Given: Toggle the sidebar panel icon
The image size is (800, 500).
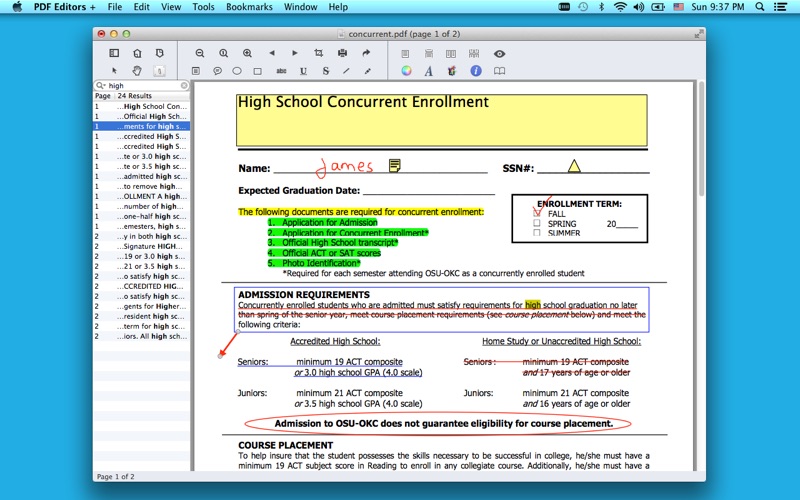Looking at the screenshot, I should 114,53.
